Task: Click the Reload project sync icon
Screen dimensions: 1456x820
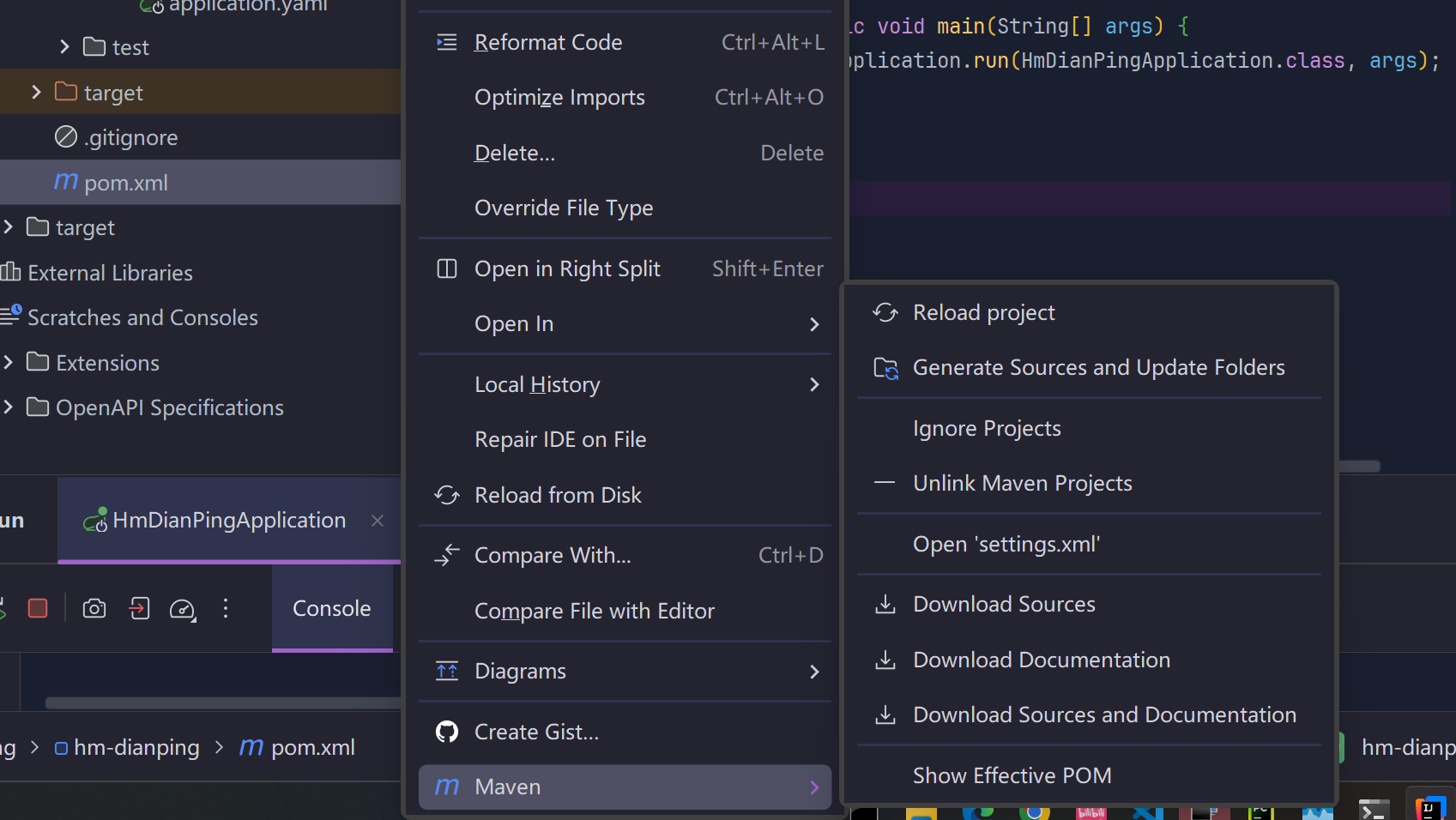Action: click(885, 312)
